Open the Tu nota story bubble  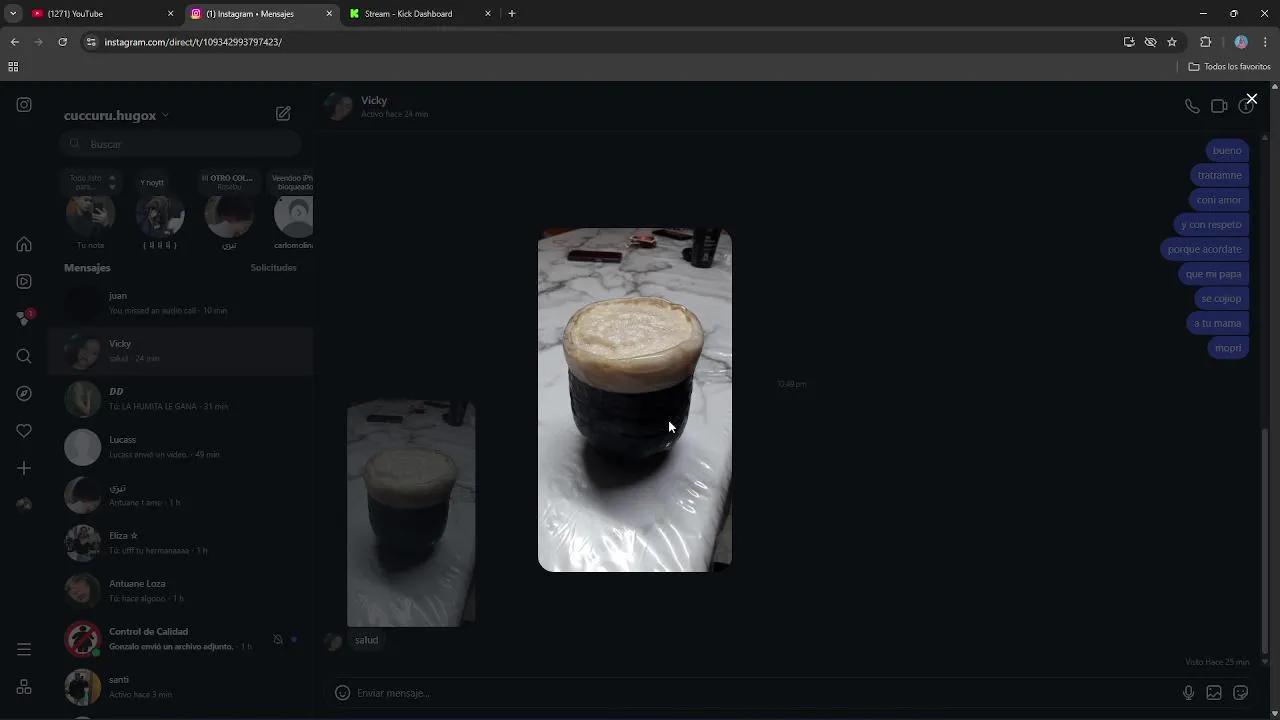click(x=90, y=214)
